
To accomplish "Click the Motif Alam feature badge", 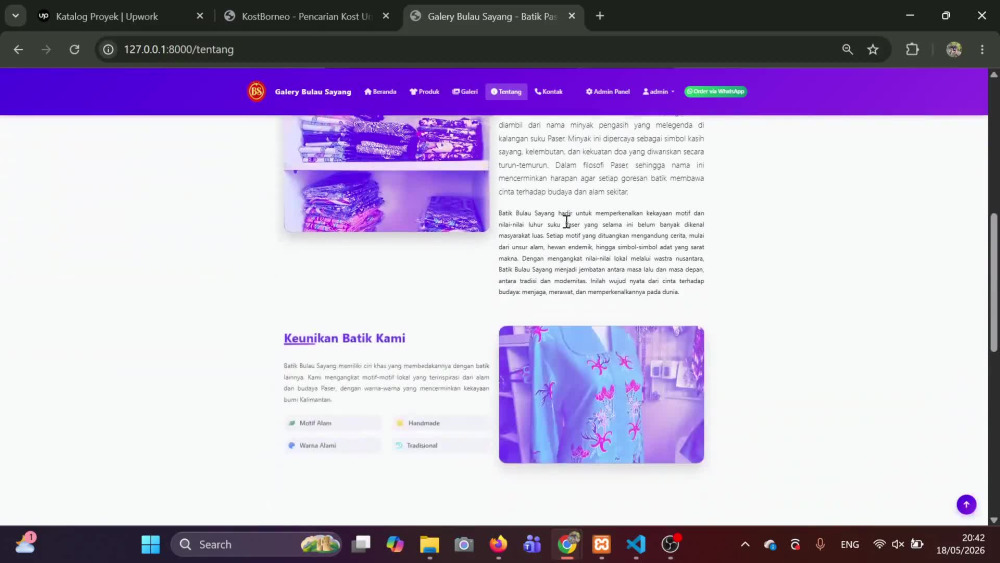I will (x=333, y=423).
